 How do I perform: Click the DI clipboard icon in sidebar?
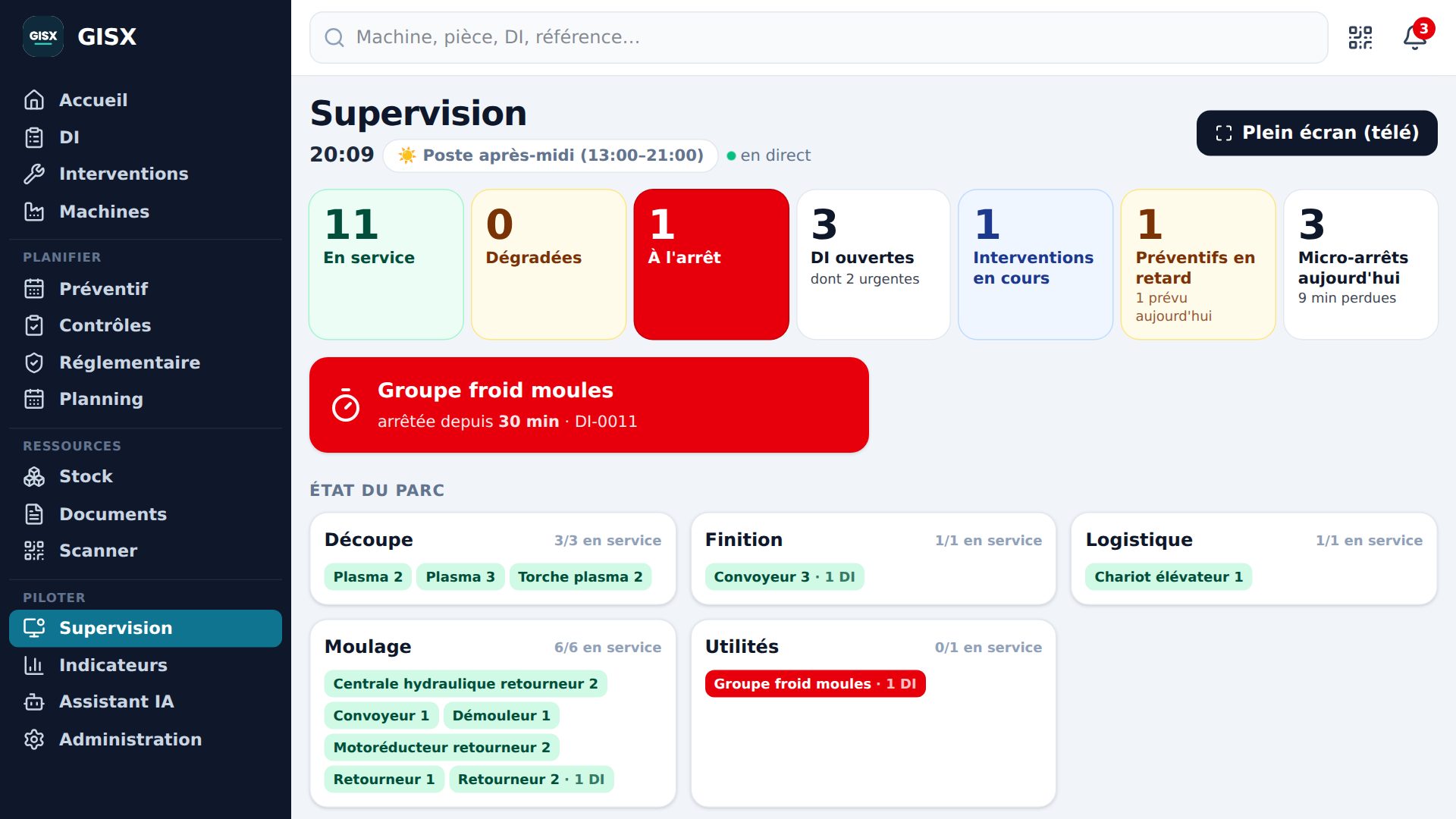[x=34, y=137]
